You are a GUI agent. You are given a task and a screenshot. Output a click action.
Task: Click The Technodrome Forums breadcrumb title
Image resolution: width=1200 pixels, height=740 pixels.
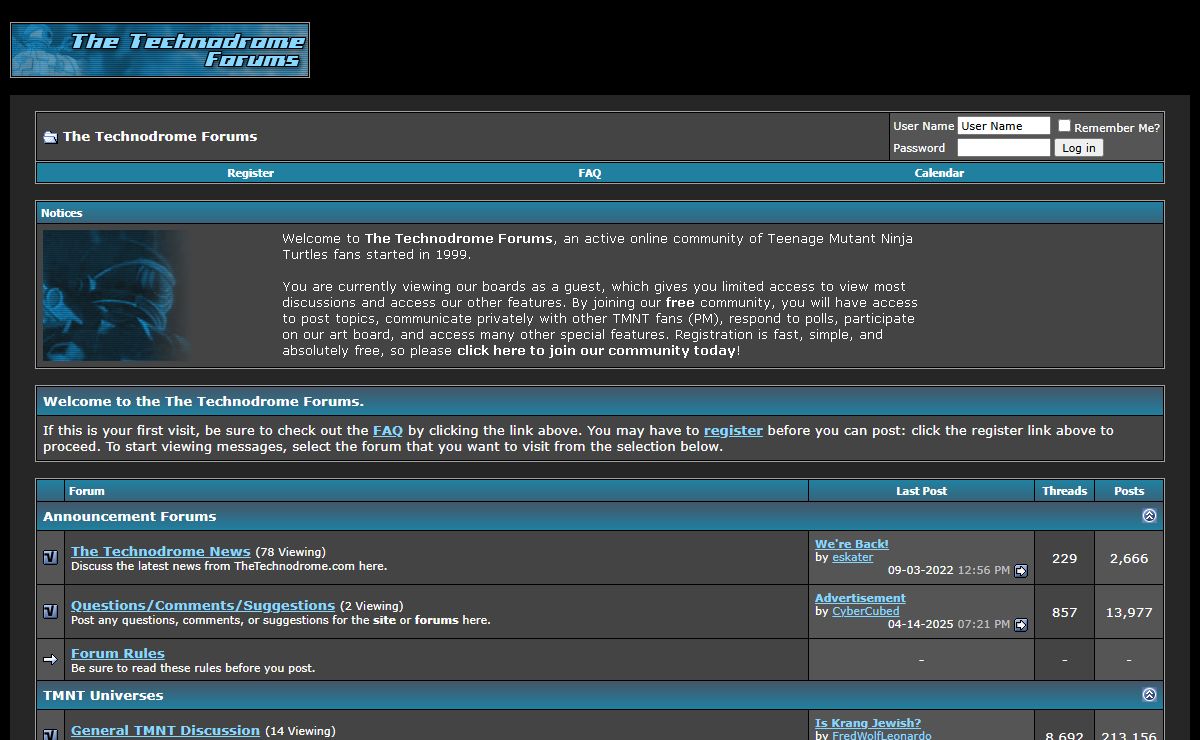[160, 137]
